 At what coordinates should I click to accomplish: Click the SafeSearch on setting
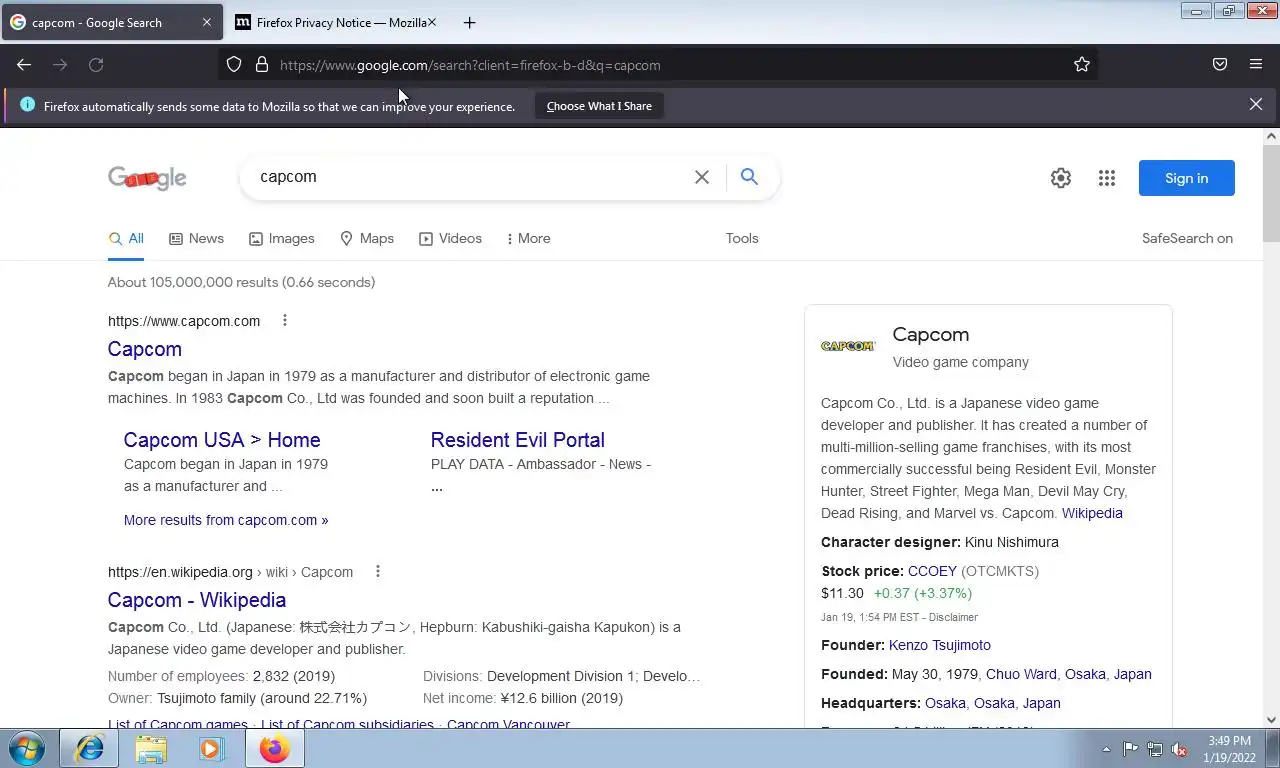(1187, 239)
